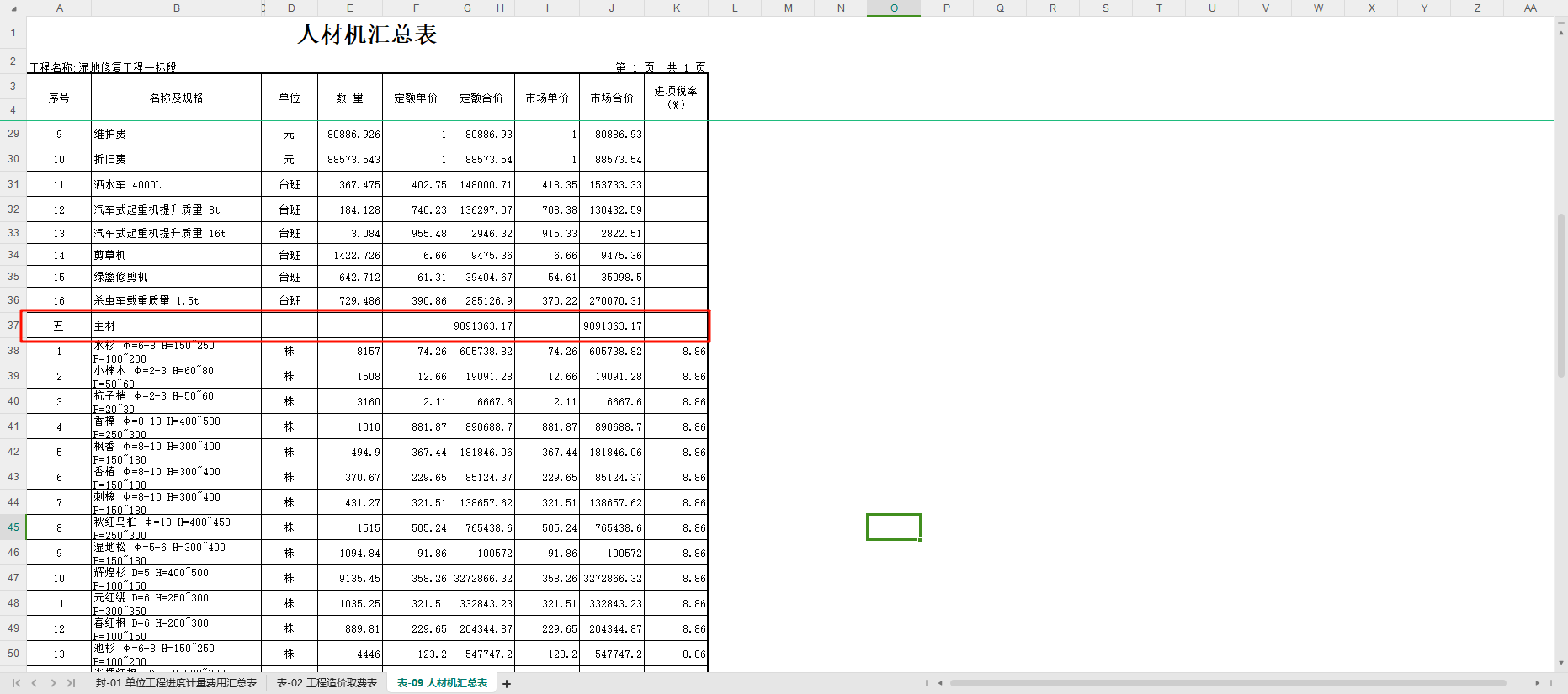The height and width of the screenshot is (694, 1568).
Task: Select column O header
Action: (894, 8)
